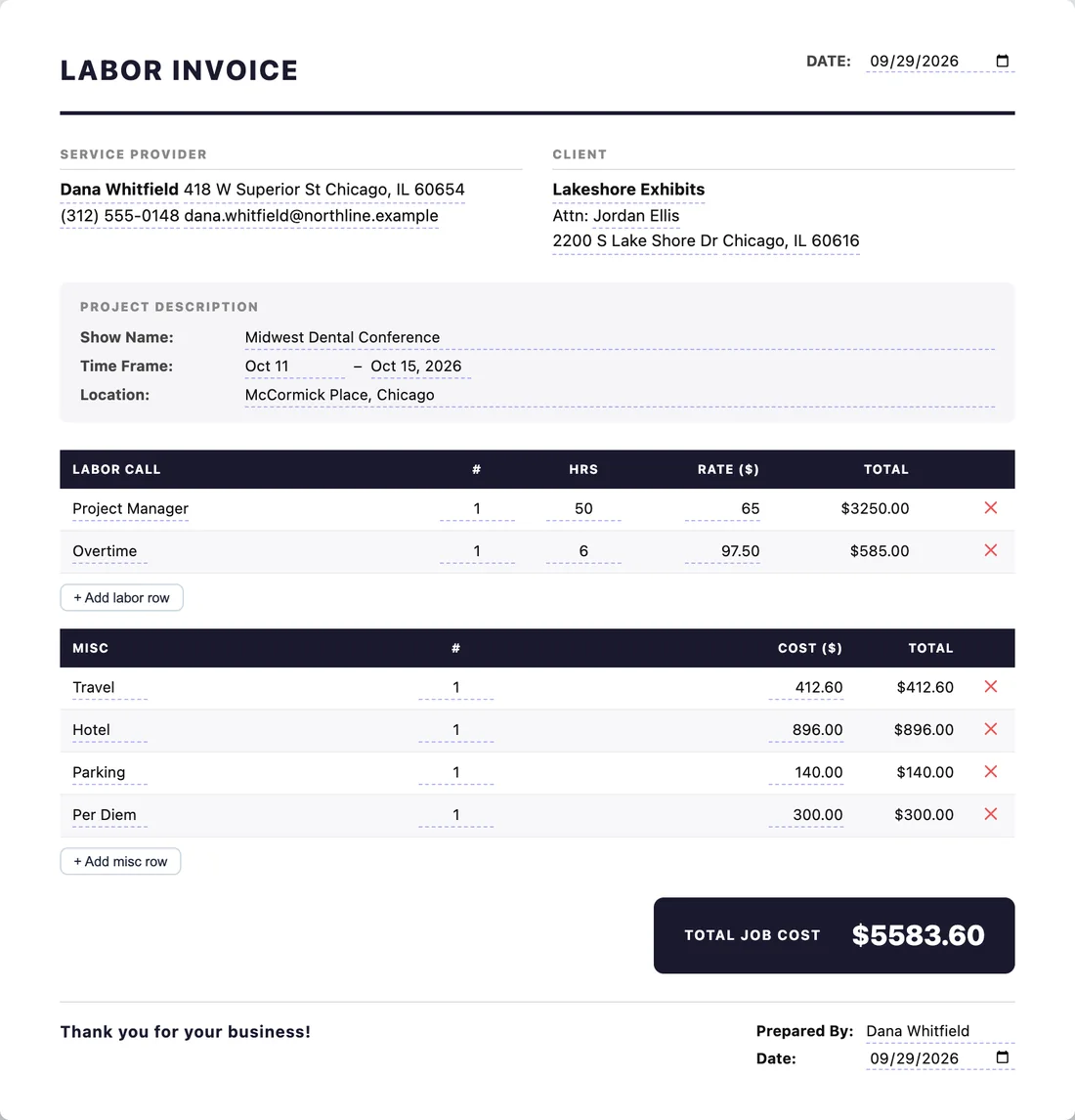Change the Per Diem quantity field
The image size is (1075, 1120).
pos(455,815)
